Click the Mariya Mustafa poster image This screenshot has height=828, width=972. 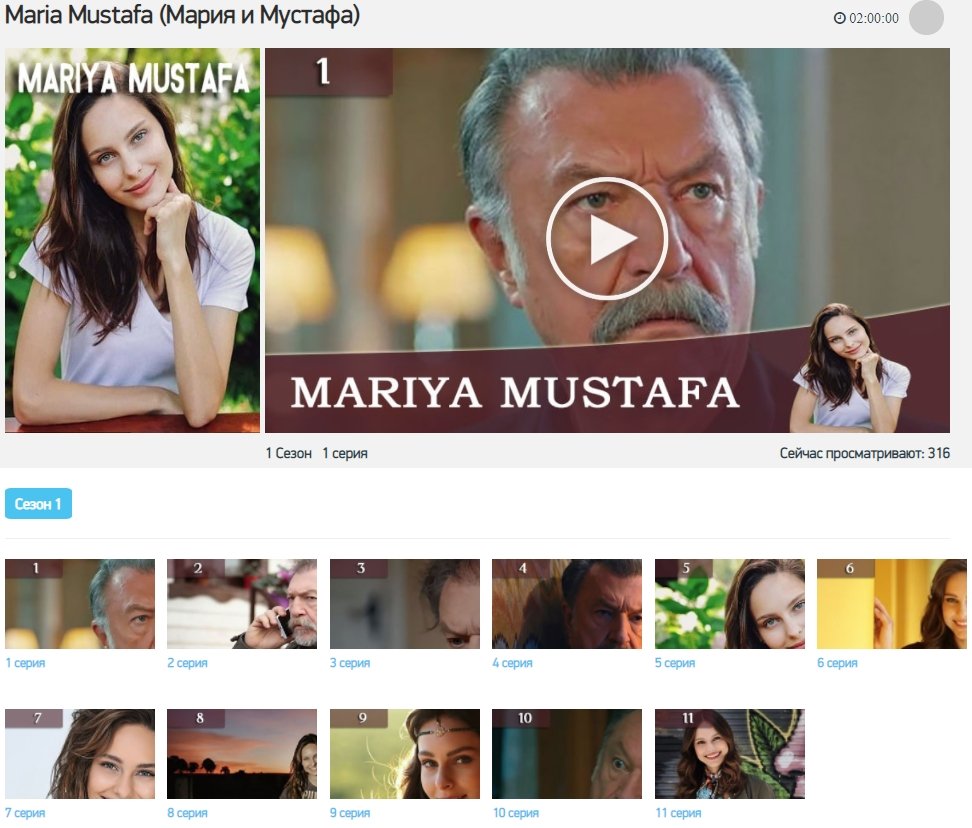[133, 240]
